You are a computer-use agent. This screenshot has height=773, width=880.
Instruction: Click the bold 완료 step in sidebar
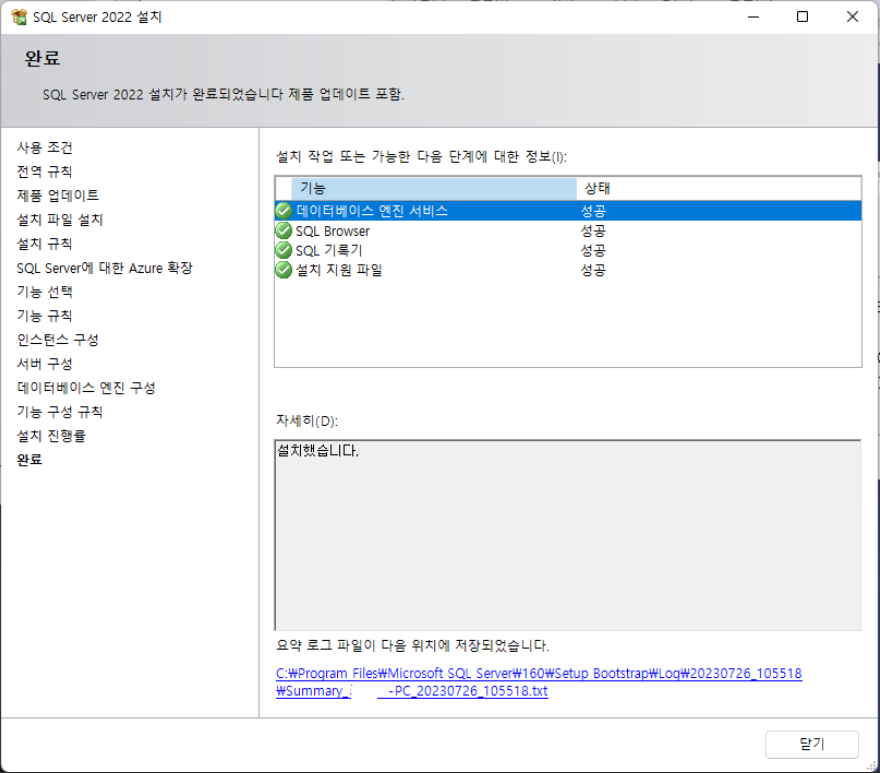pos(29,460)
